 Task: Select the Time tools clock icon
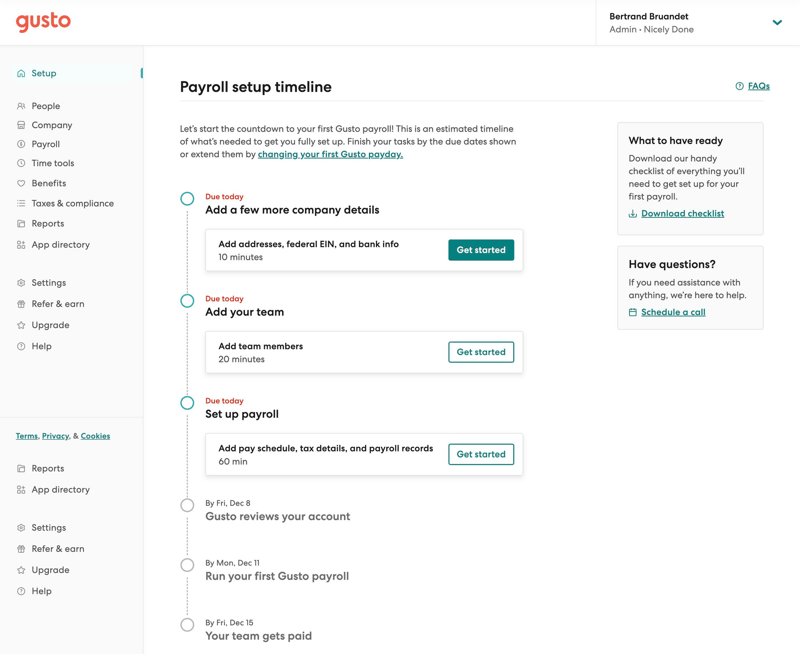22,163
